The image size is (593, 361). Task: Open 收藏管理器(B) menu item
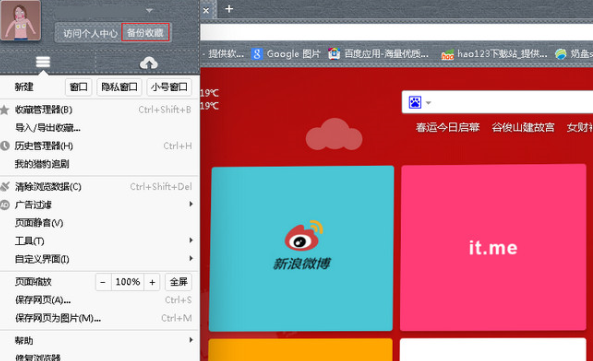pos(100,110)
